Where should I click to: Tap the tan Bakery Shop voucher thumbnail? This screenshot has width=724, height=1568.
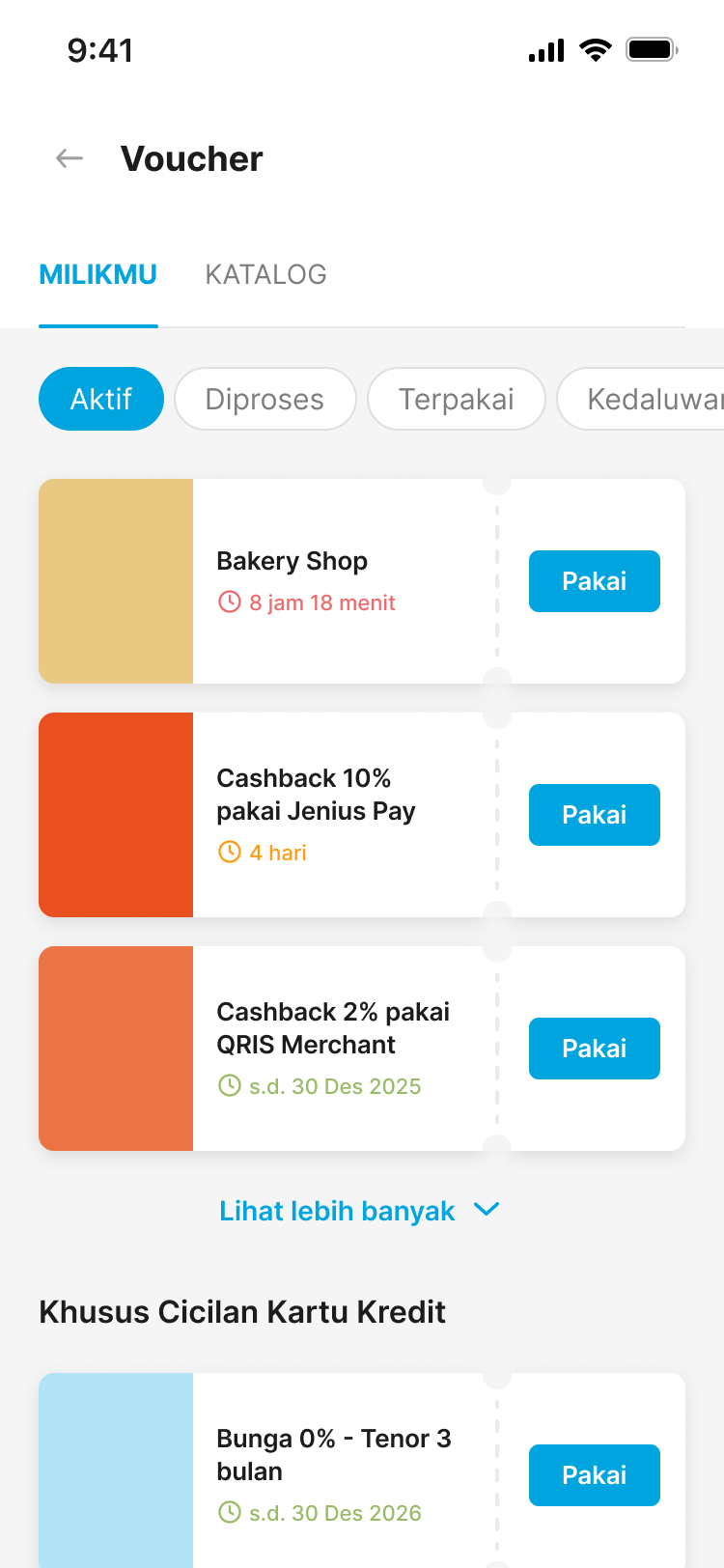[116, 581]
